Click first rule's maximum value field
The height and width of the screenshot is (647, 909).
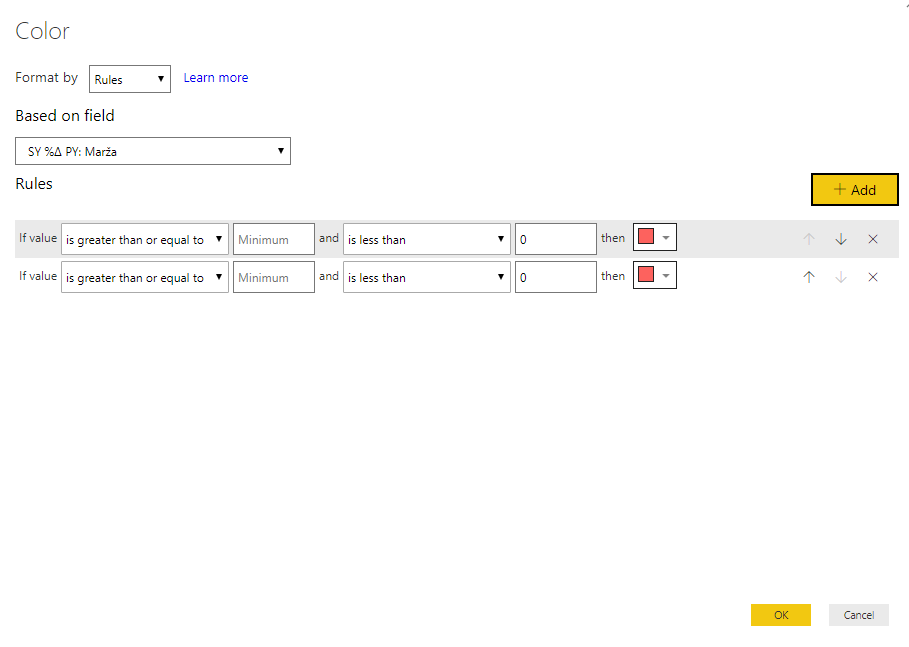556,239
